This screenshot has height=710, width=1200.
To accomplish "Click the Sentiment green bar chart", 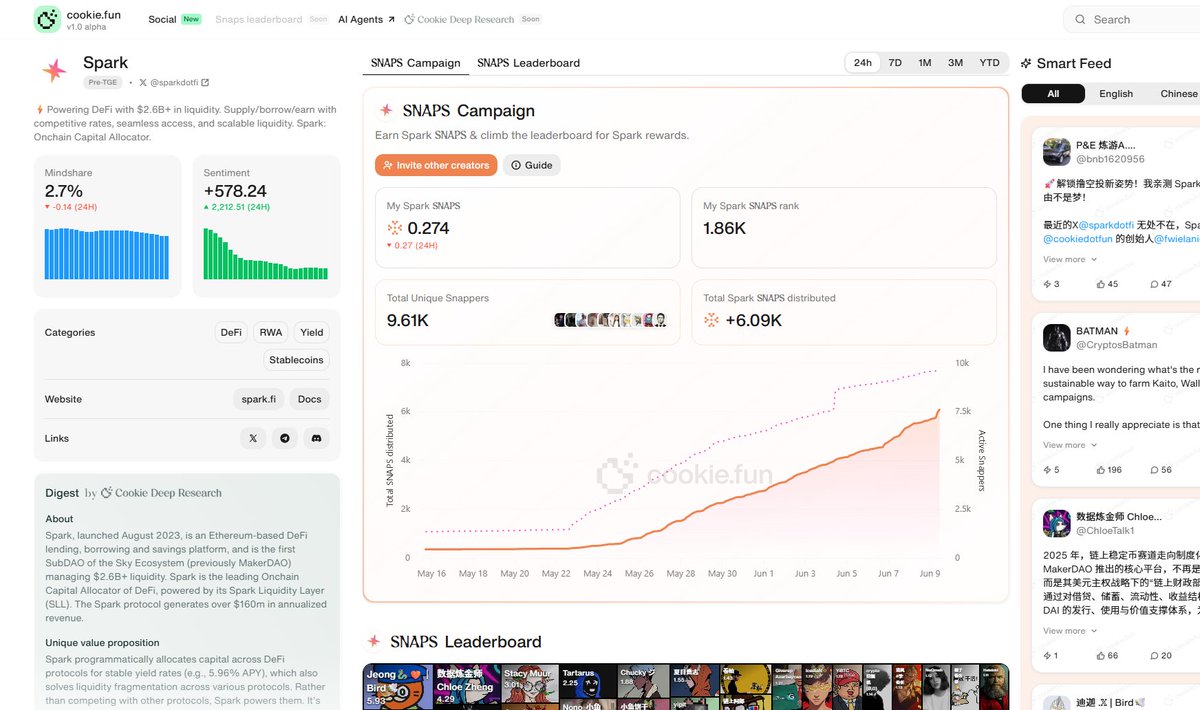I will tap(266, 254).
